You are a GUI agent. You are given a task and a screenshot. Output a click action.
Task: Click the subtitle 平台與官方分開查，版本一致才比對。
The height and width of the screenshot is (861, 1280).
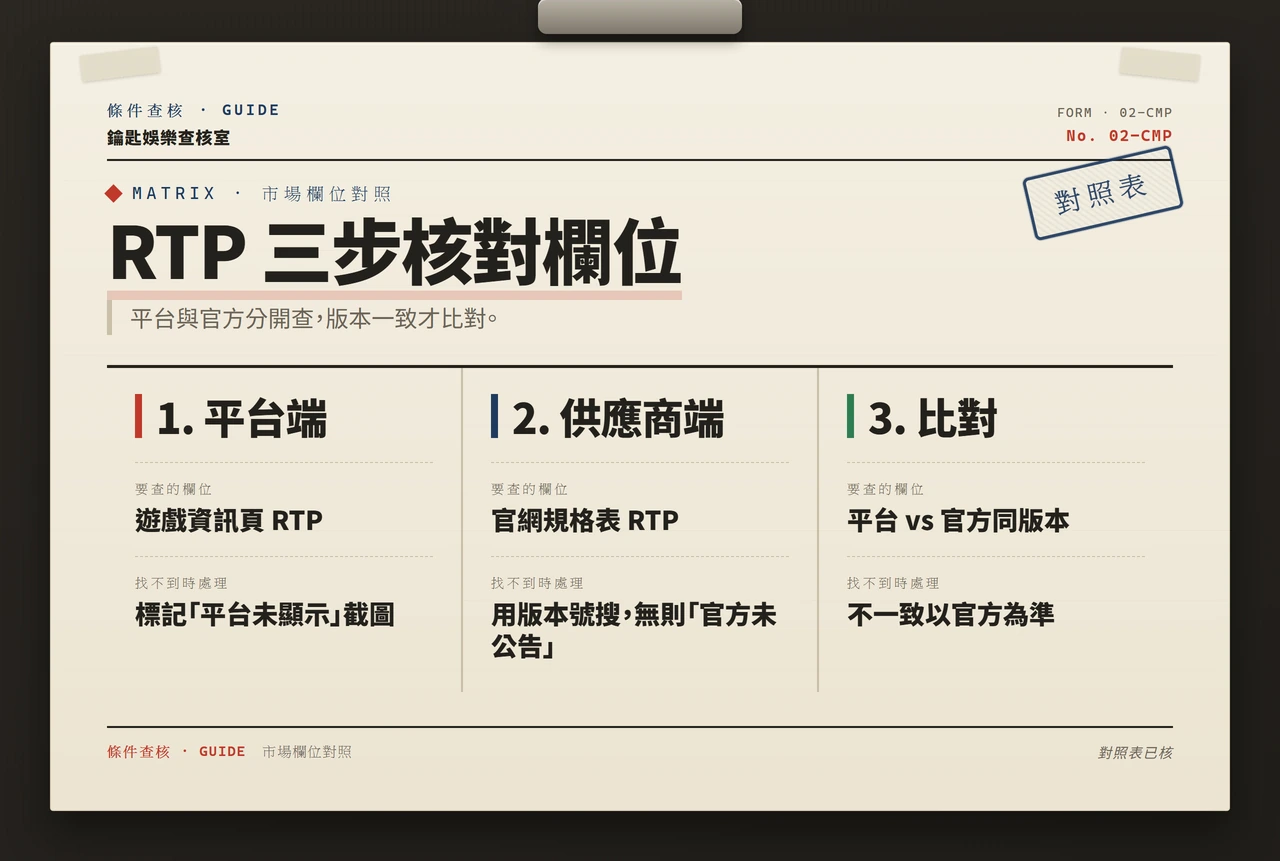(314, 319)
